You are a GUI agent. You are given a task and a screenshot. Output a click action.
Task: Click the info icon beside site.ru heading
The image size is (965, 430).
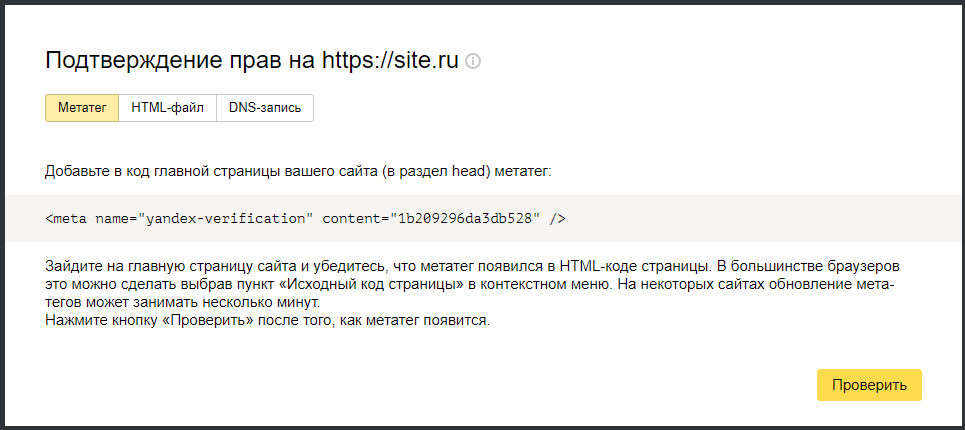[x=474, y=61]
